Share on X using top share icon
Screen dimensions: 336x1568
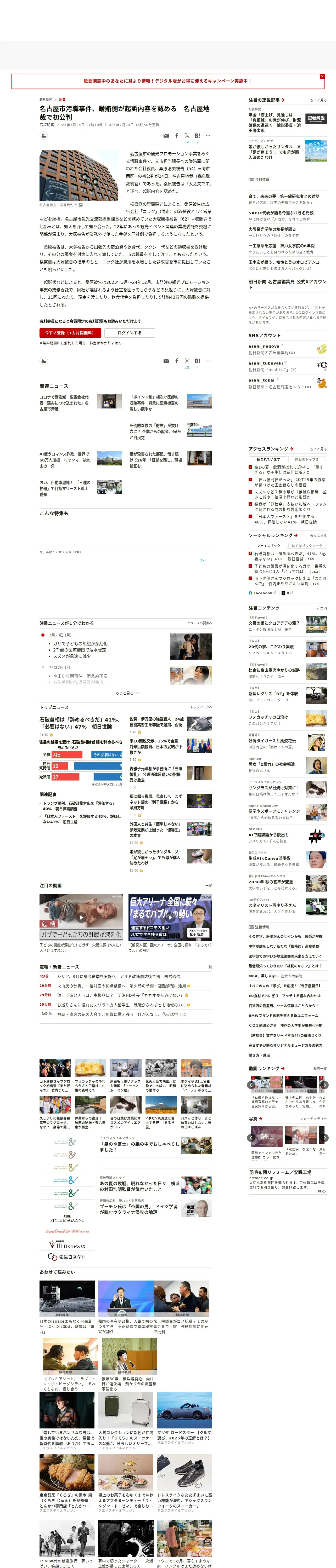(x=187, y=136)
